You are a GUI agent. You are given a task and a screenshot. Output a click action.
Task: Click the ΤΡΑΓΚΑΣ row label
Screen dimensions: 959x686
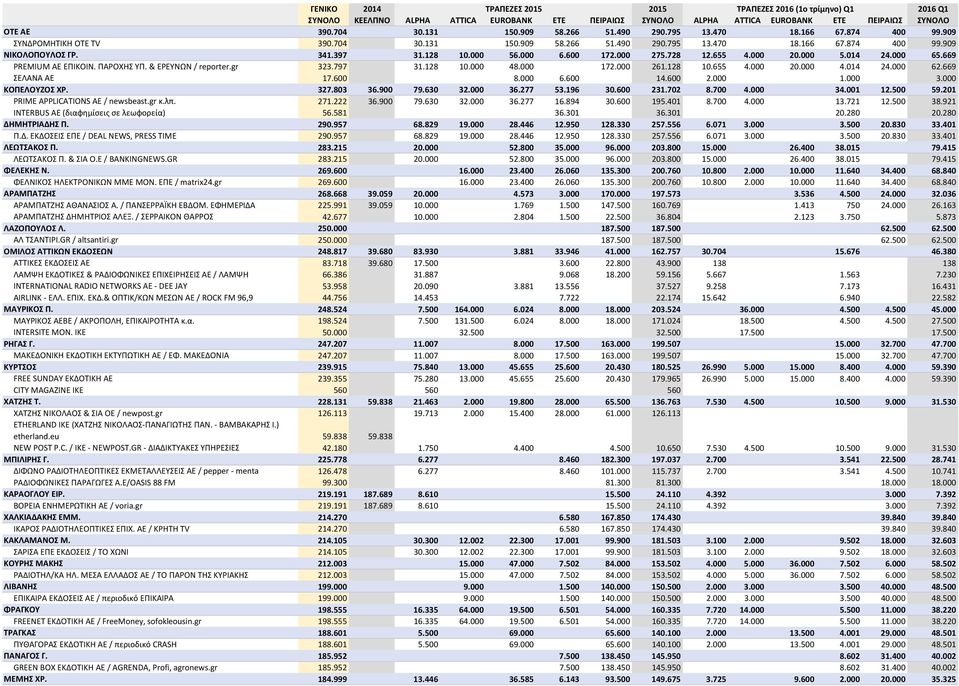[20, 633]
